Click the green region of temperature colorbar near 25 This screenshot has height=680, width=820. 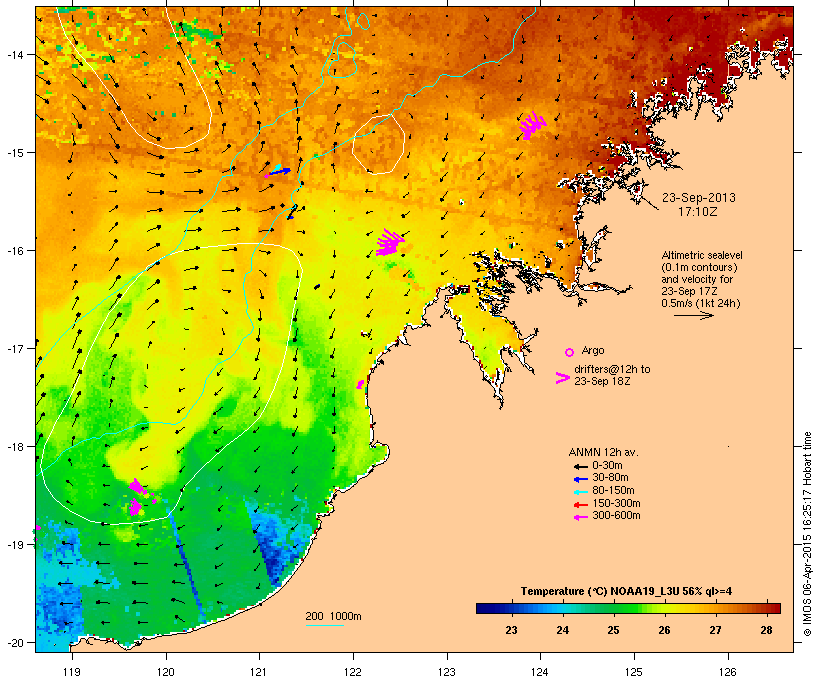click(x=613, y=608)
